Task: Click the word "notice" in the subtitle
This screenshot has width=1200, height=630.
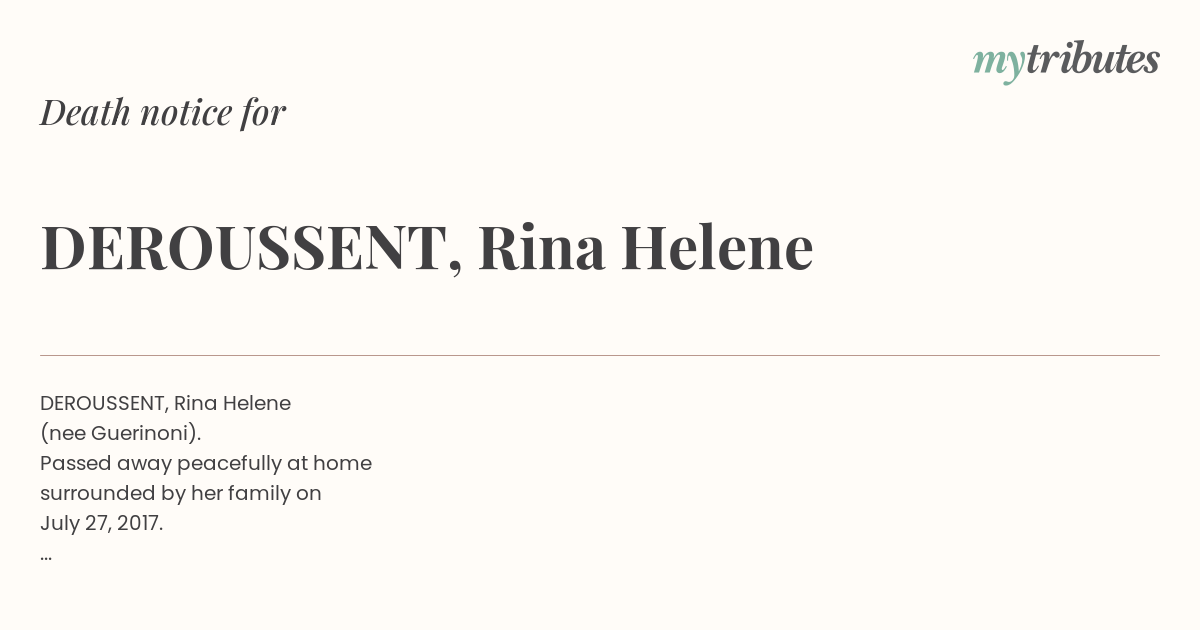Action: click(x=187, y=113)
